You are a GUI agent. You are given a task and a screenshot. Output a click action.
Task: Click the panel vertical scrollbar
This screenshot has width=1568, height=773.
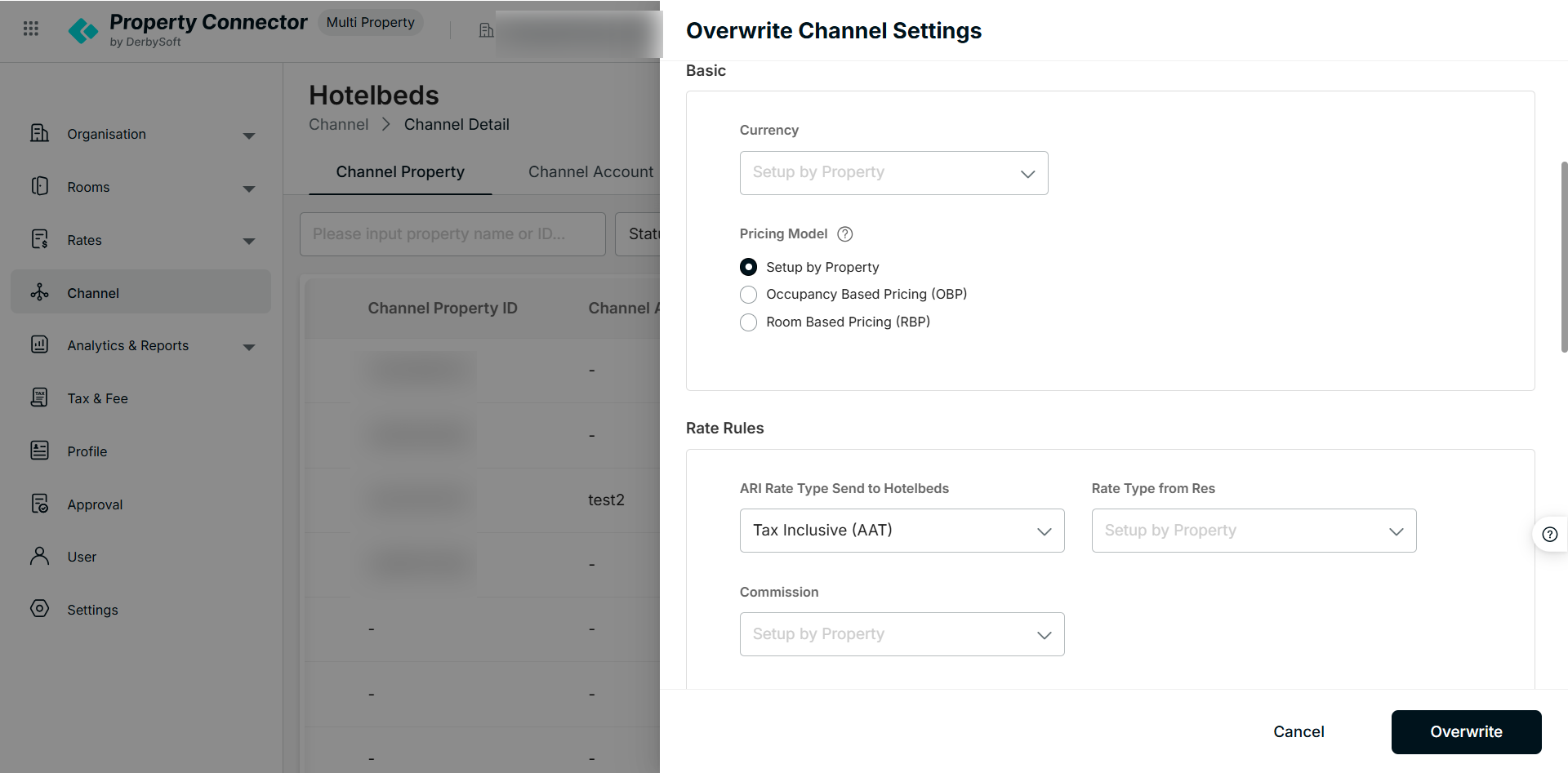(x=1563, y=257)
